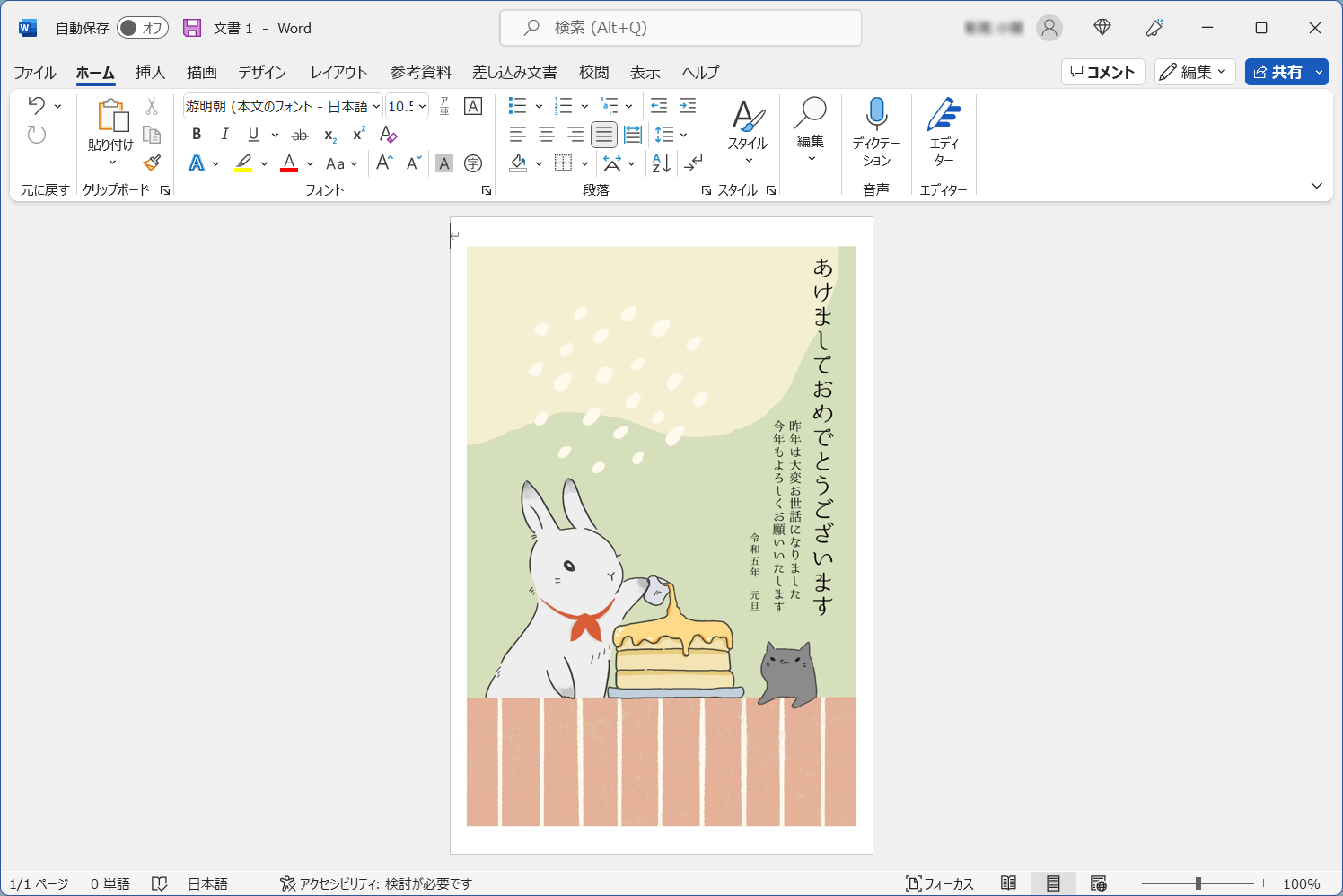Expand the bullet list options
The width and height of the screenshot is (1343, 896).
coord(539,106)
